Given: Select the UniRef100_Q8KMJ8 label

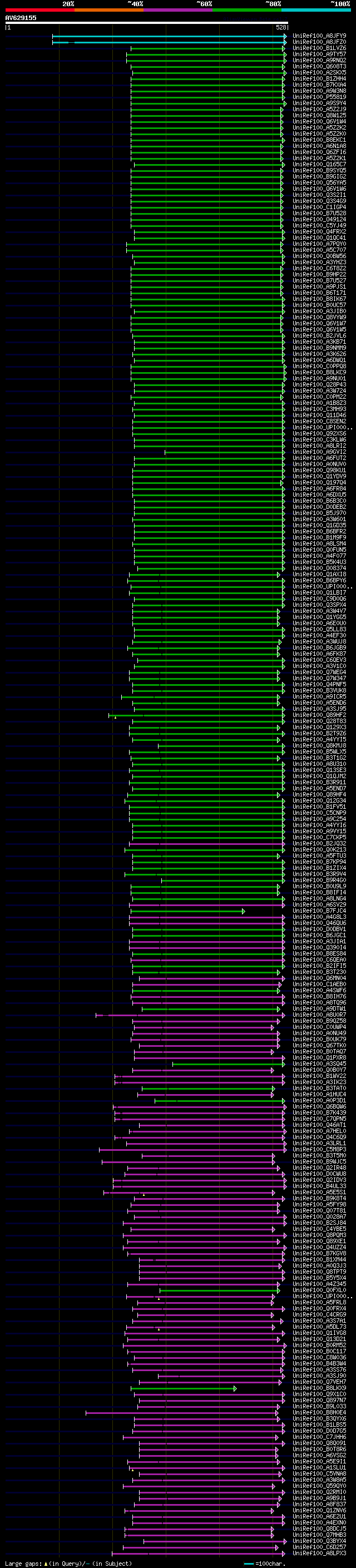Looking at the screenshot, I should tap(319, 745).
